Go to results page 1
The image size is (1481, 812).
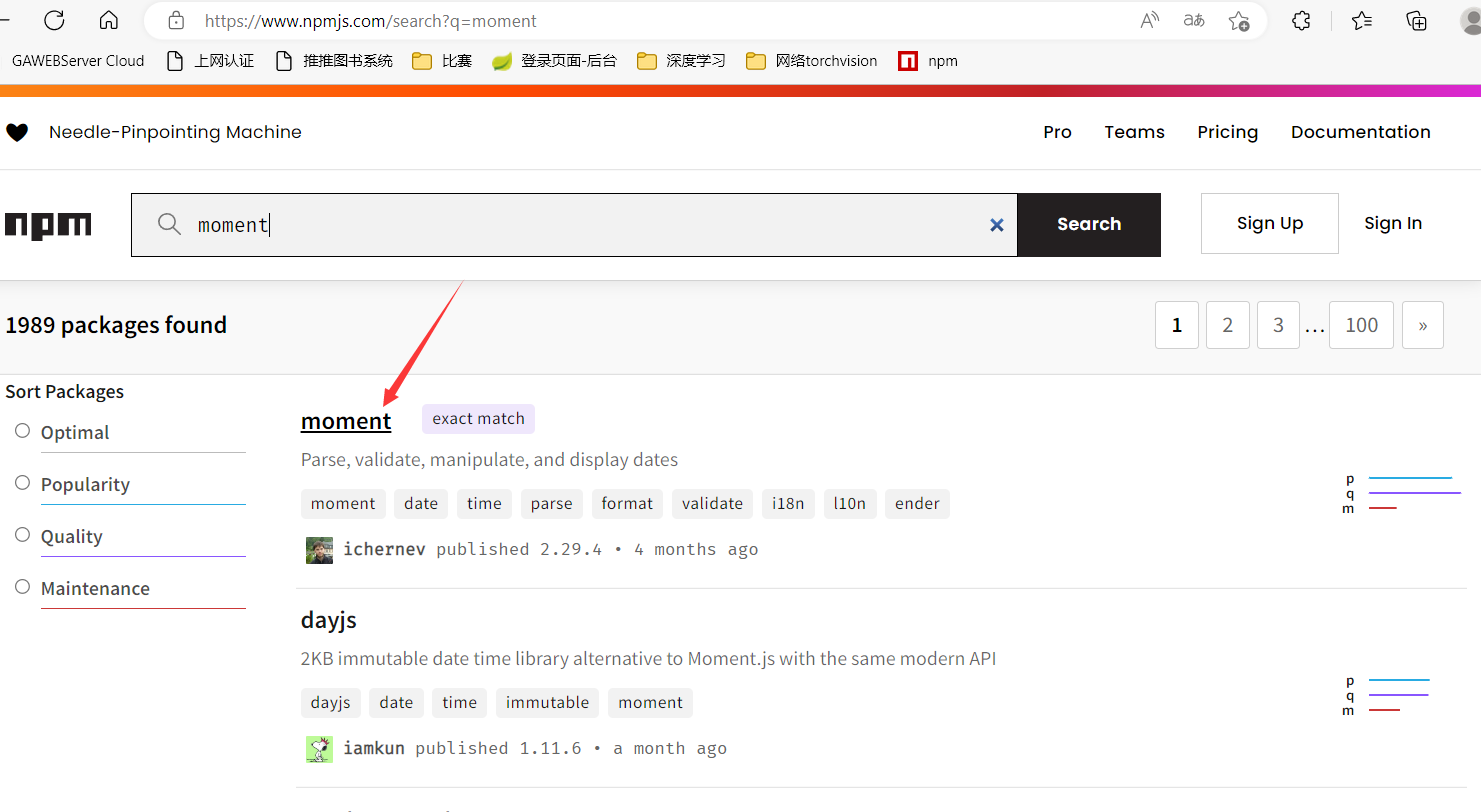coord(1177,325)
